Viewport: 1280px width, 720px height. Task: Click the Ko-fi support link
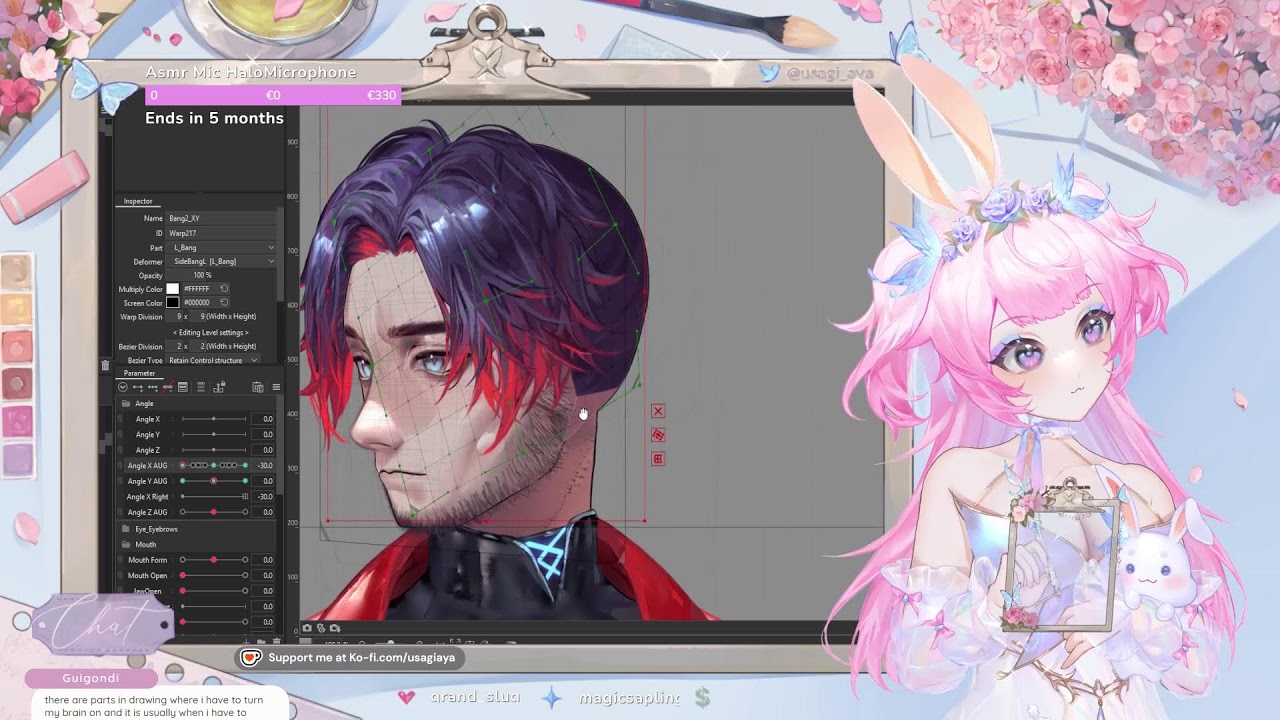point(348,657)
